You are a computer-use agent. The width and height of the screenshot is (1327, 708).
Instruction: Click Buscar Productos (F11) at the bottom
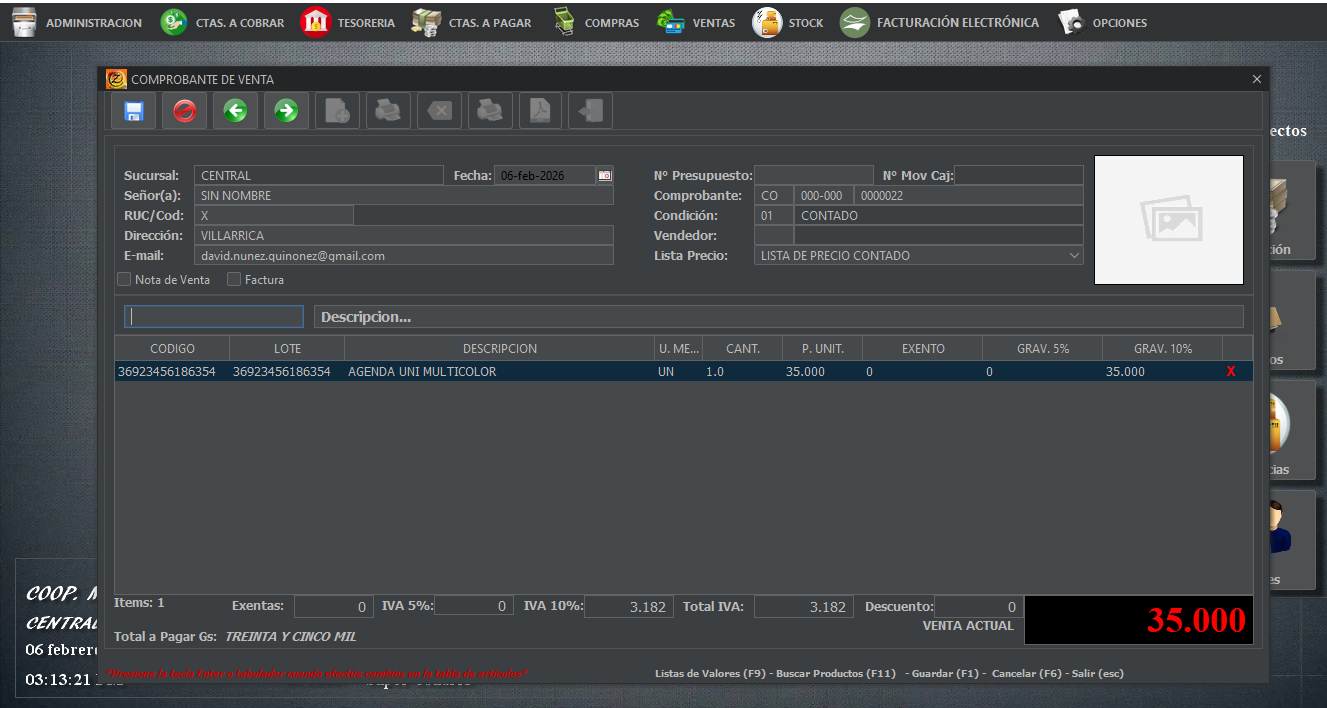(836, 673)
